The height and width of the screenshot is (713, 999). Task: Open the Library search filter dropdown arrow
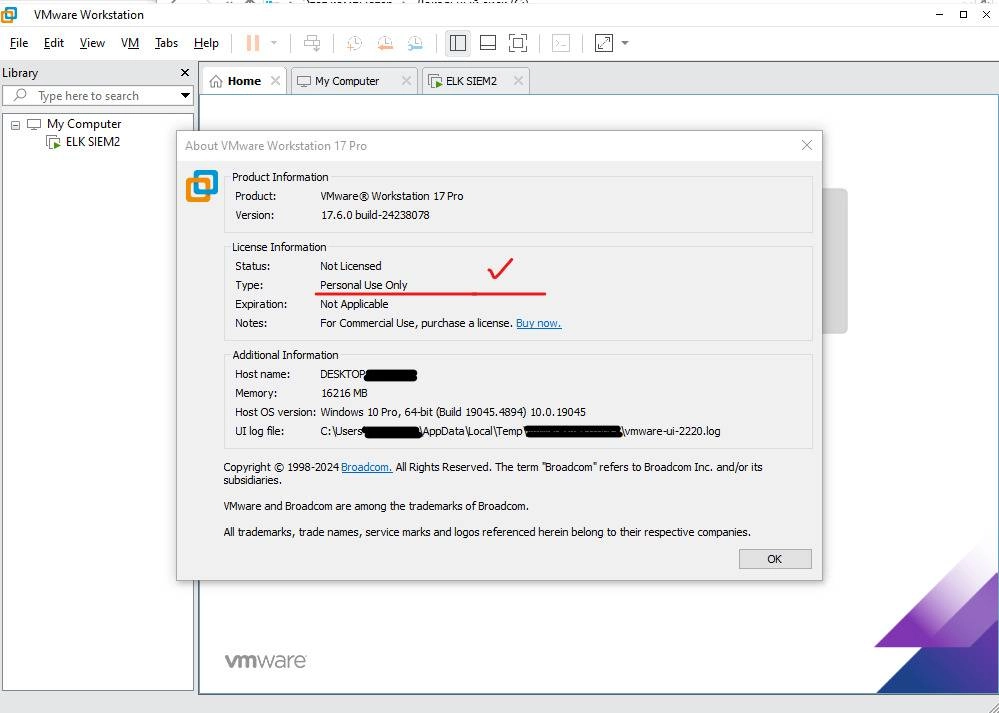[185, 96]
